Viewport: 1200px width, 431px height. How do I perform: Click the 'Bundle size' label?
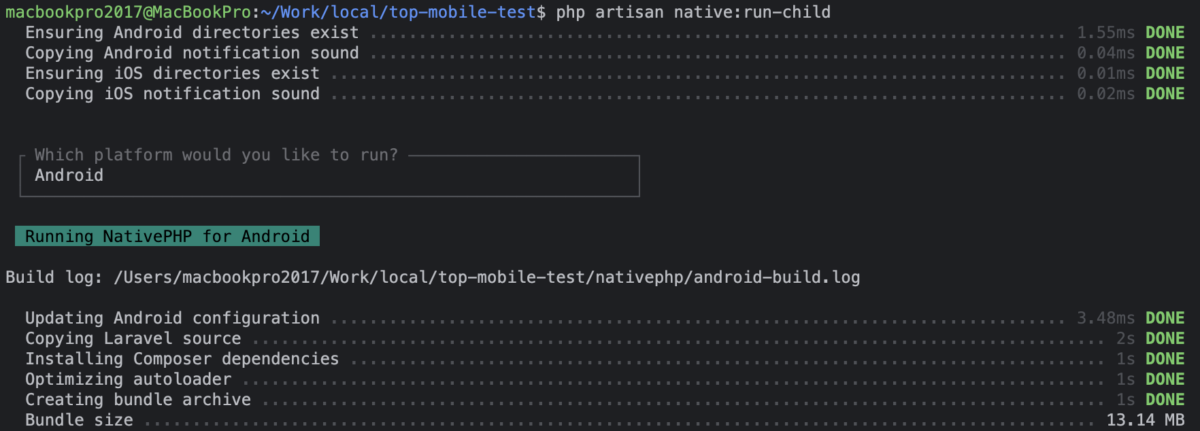pyautogui.click(x=79, y=420)
